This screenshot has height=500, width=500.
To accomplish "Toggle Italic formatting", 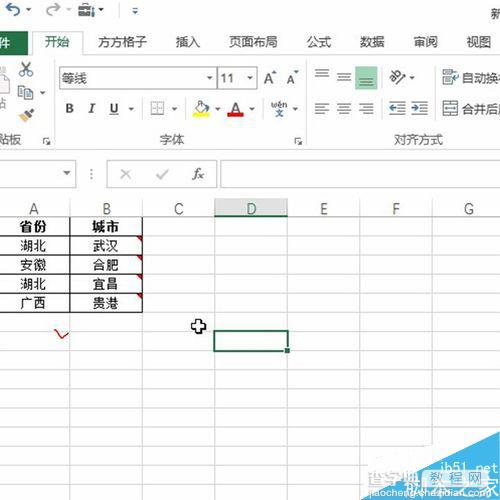I will (x=92, y=108).
